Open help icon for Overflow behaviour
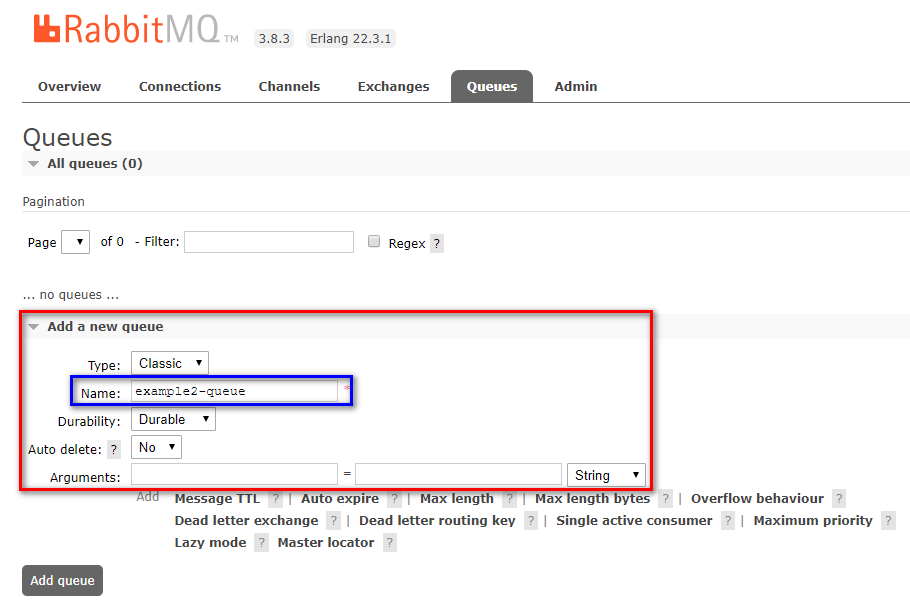 [x=839, y=499]
